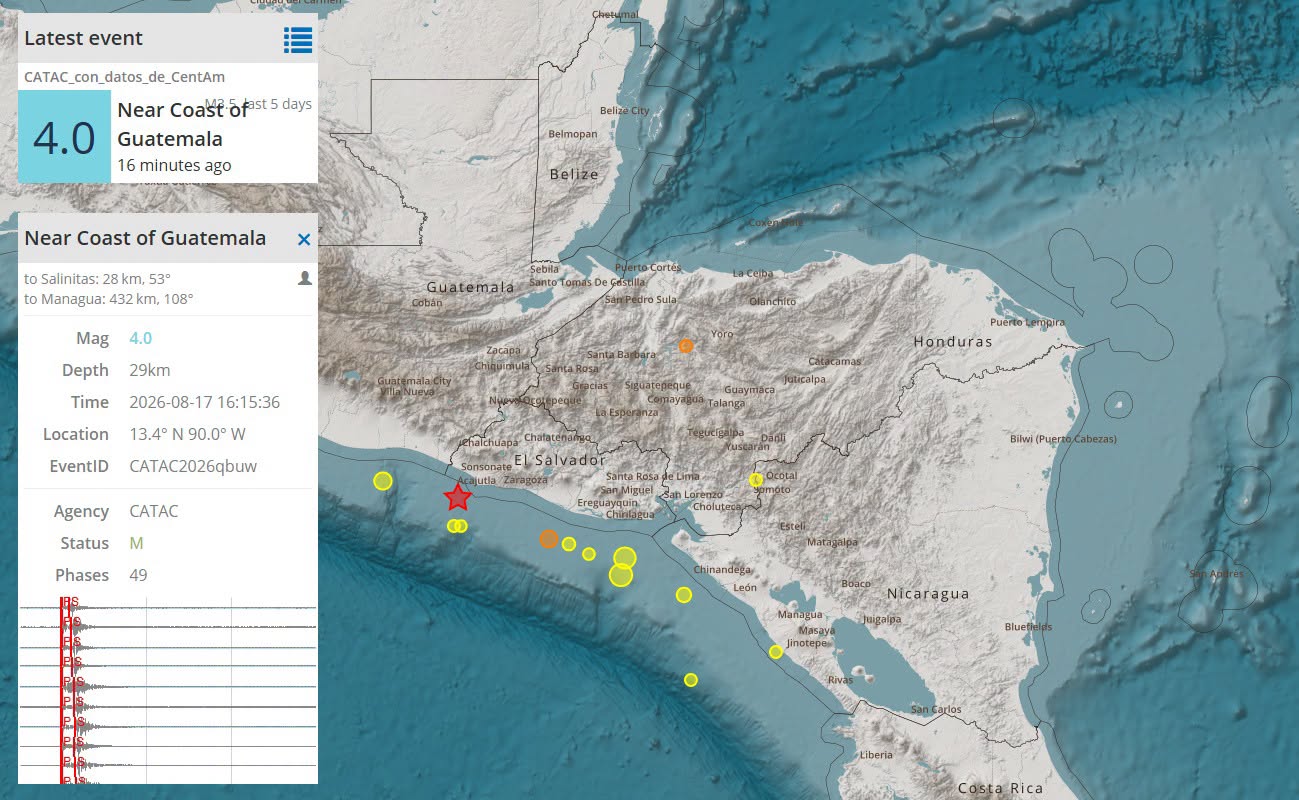Select the orange event circle near Yoro
Image resolution: width=1299 pixels, height=800 pixels.
click(x=686, y=346)
